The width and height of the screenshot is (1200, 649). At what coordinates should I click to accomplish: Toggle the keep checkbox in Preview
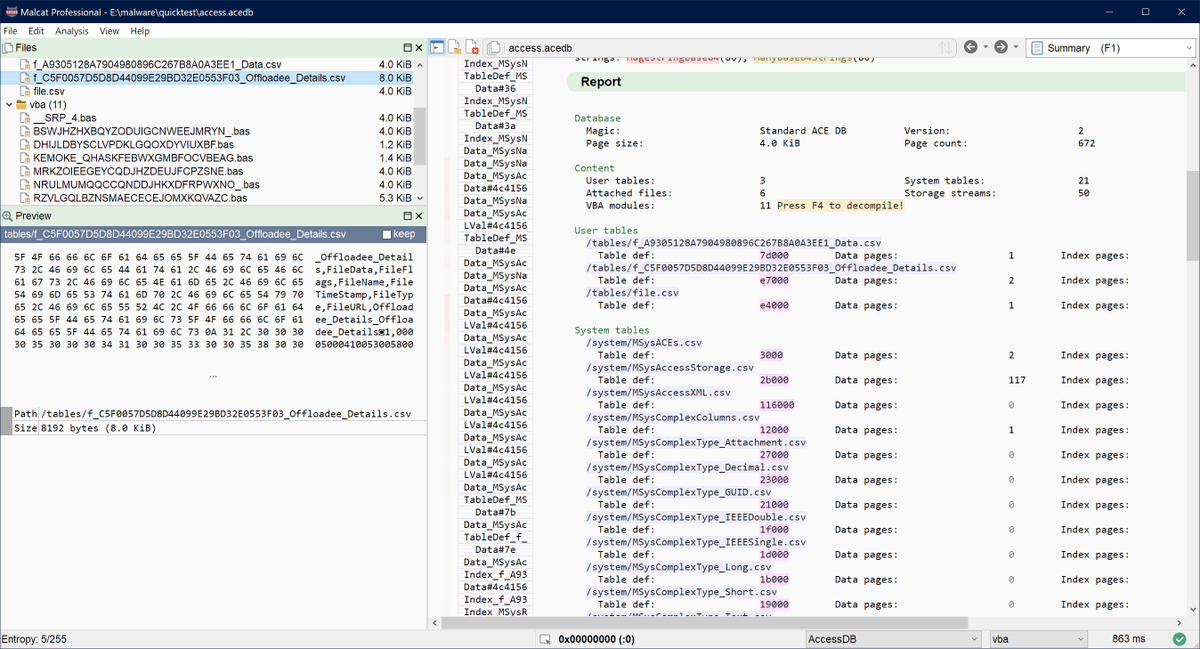(x=387, y=234)
